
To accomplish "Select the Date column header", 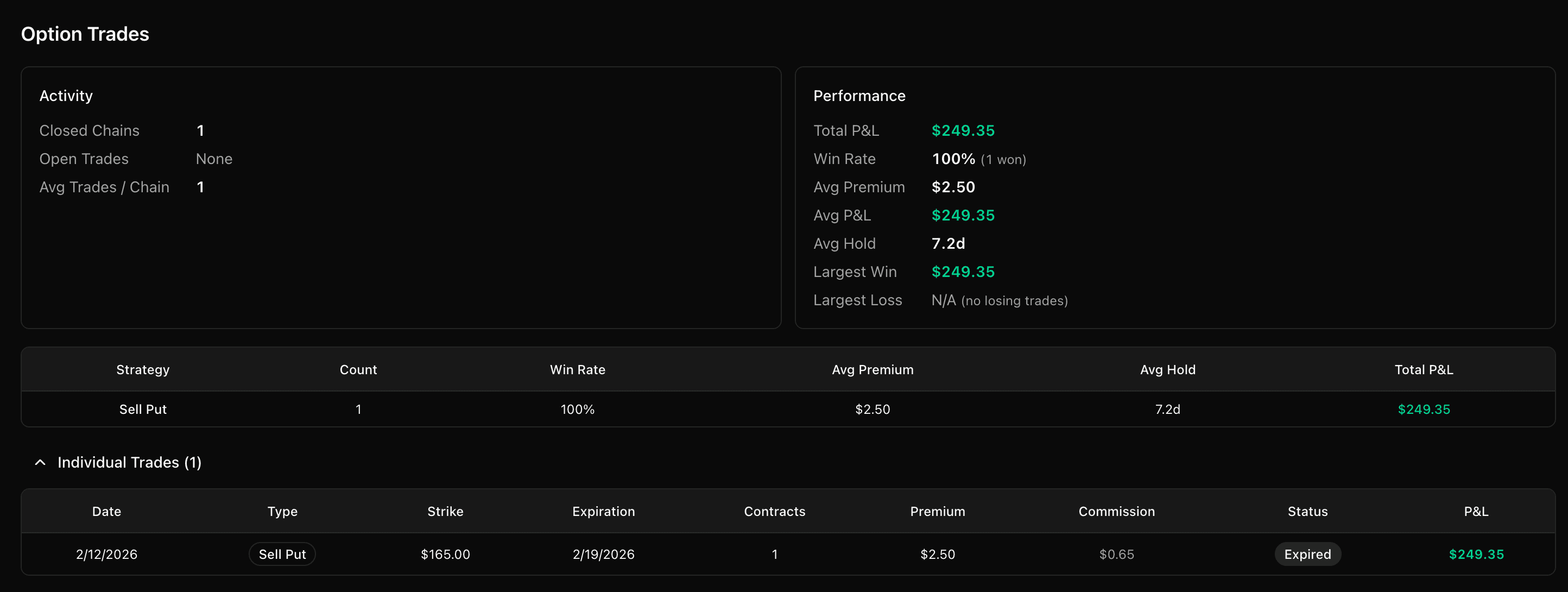I will tap(106, 511).
